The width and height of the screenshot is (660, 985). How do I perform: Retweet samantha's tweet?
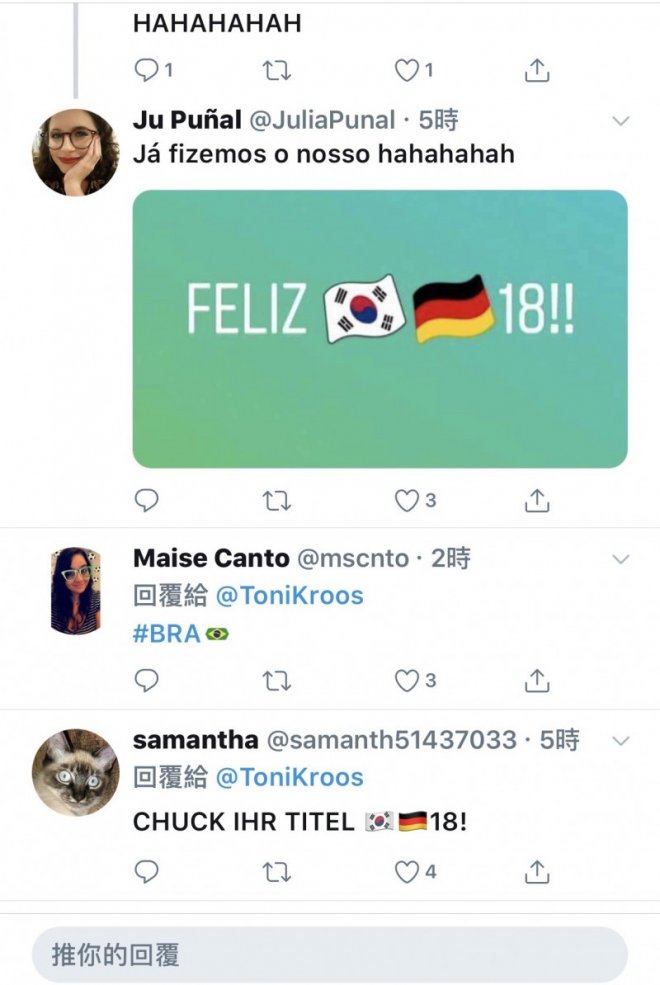tap(276, 872)
